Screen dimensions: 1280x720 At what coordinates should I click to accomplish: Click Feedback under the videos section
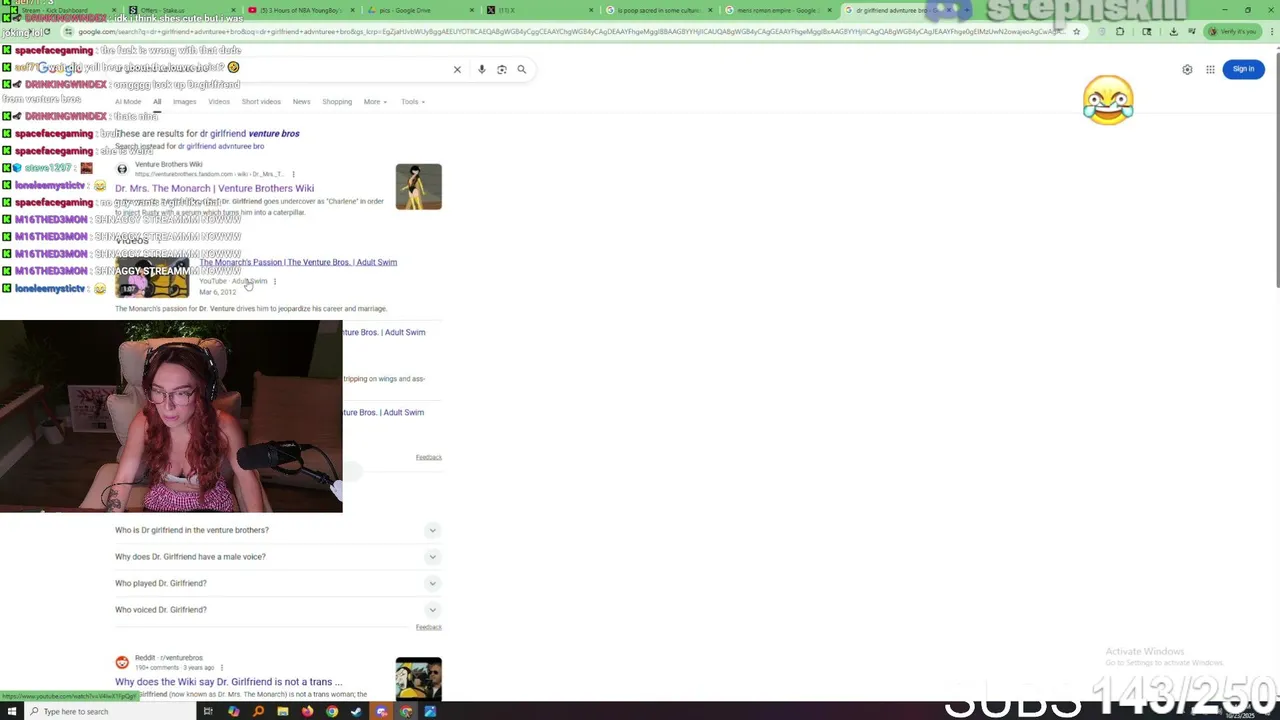[x=428, y=457]
